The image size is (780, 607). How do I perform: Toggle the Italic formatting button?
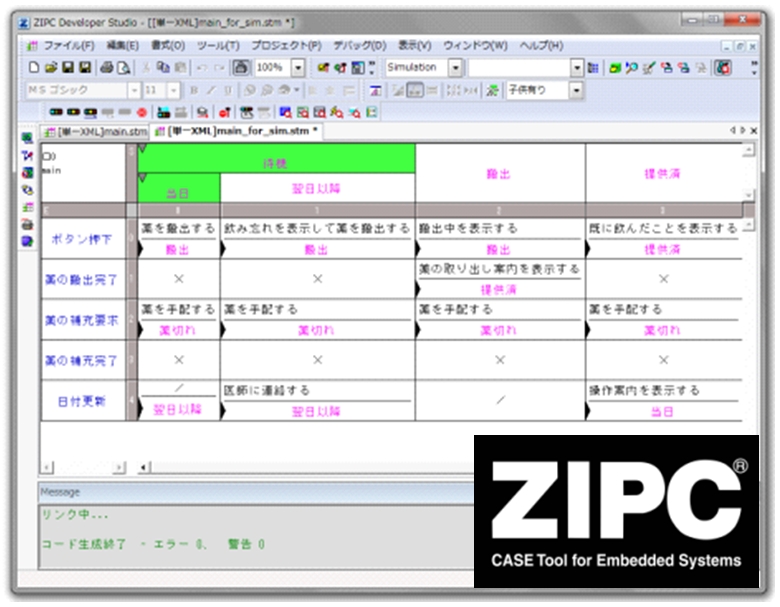click(x=211, y=91)
